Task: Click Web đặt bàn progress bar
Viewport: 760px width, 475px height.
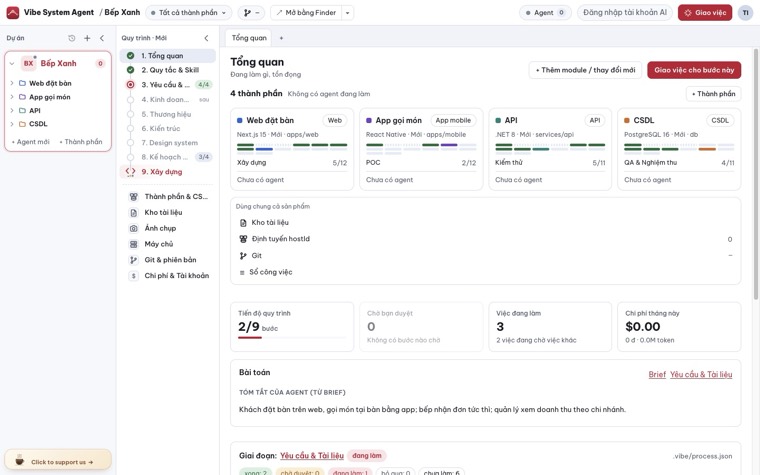Action: click(x=292, y=147)
